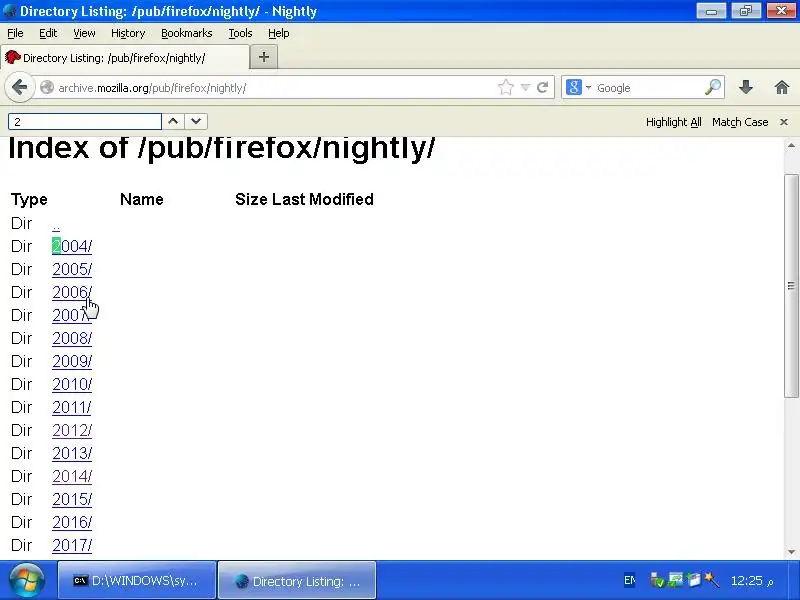This screenshot has width=800, height=600.
Task: Find previous match with up arrow
Action: [173, 121]
